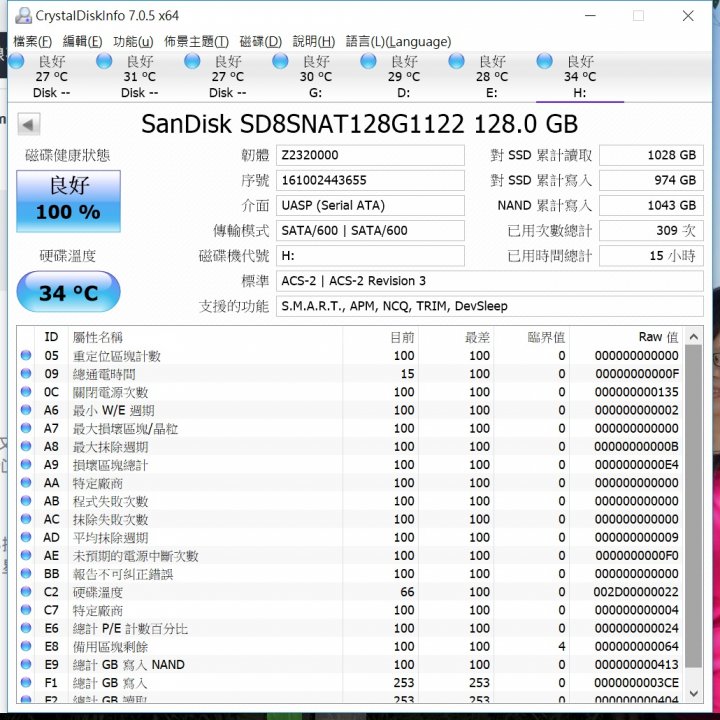720x720 pixels.
Task: Select the Disk -- tab showing 31 °C
Action: coord(140,77)
